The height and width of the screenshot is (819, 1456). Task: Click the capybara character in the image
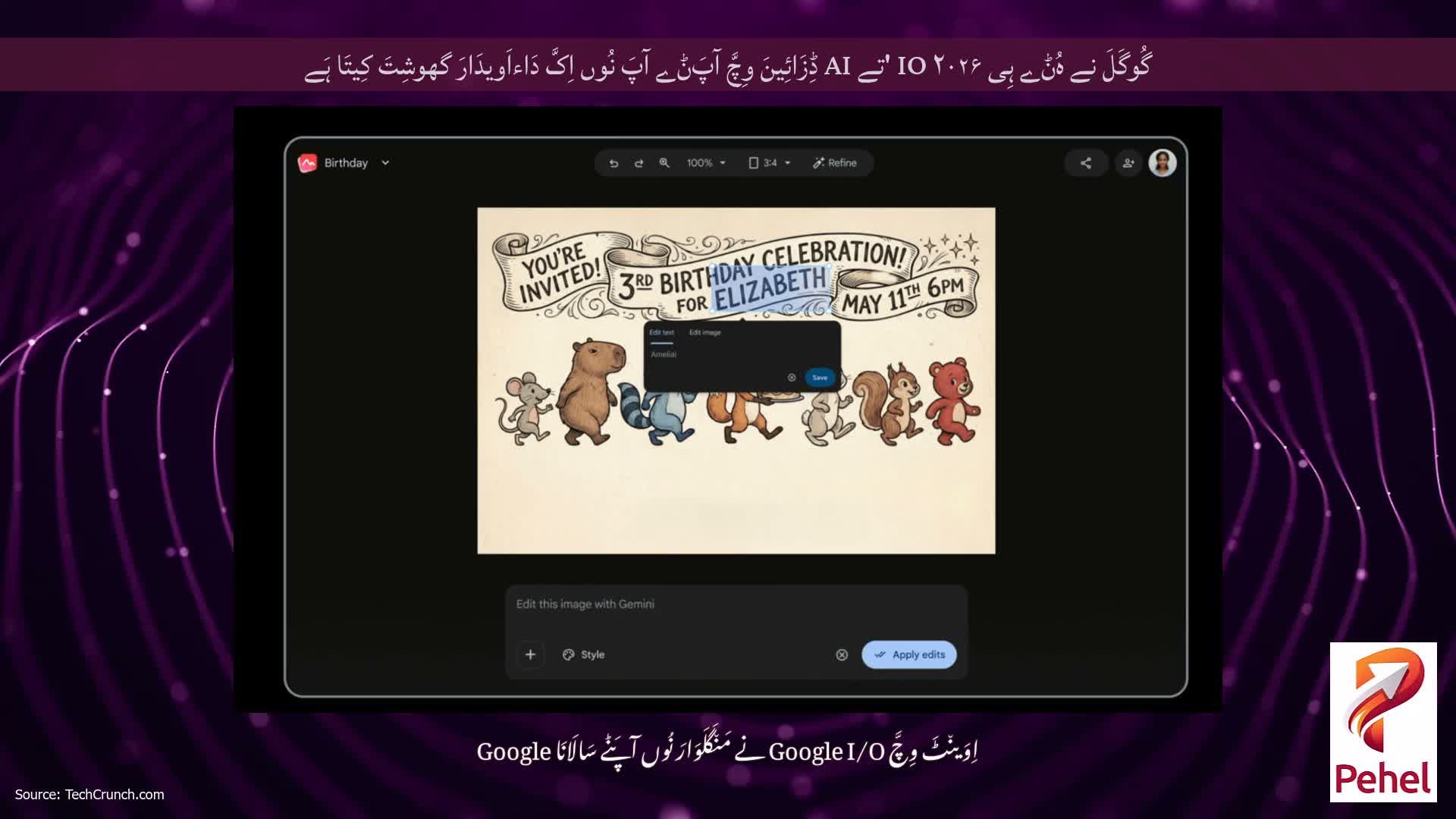591,391
